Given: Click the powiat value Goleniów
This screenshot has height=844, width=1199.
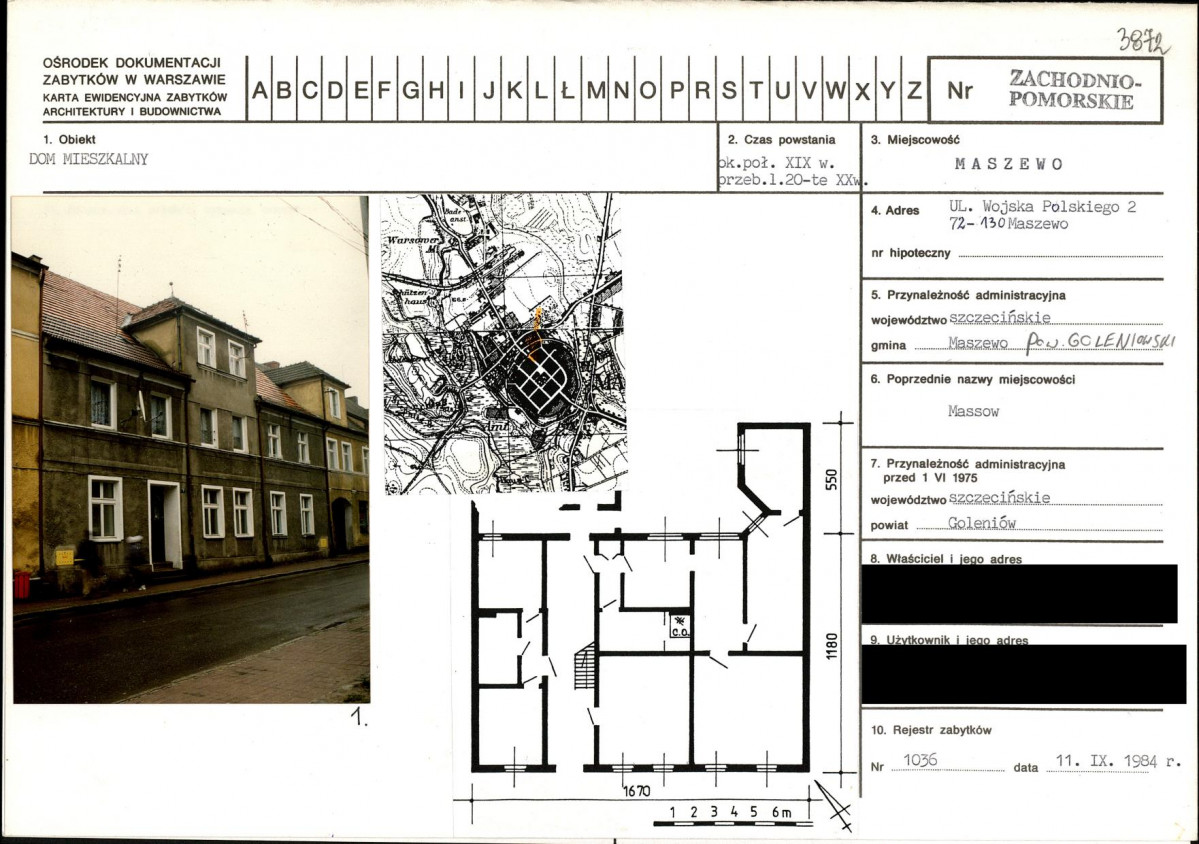Looking at the screenshot, I should pos(982,524).
